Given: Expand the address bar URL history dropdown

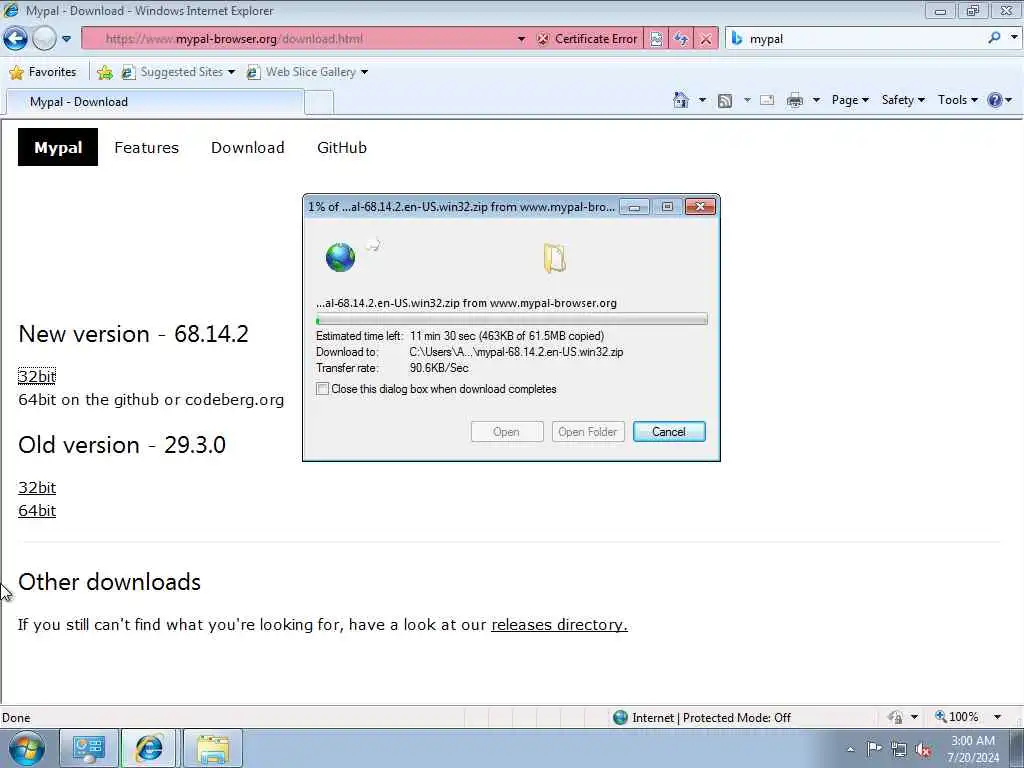Looking at the screenshot, I should point(521,39).
